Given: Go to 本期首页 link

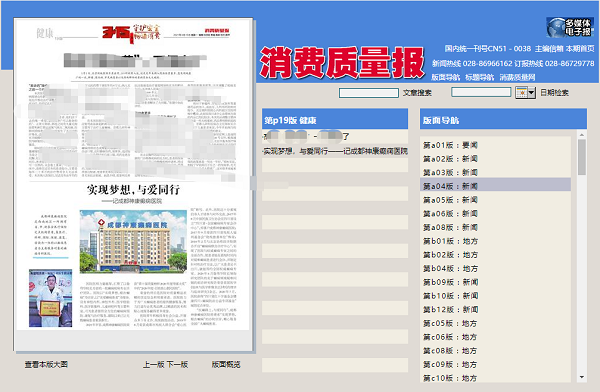Looking at the screenshot, I should pyautogui.click(x=580, y=49).
